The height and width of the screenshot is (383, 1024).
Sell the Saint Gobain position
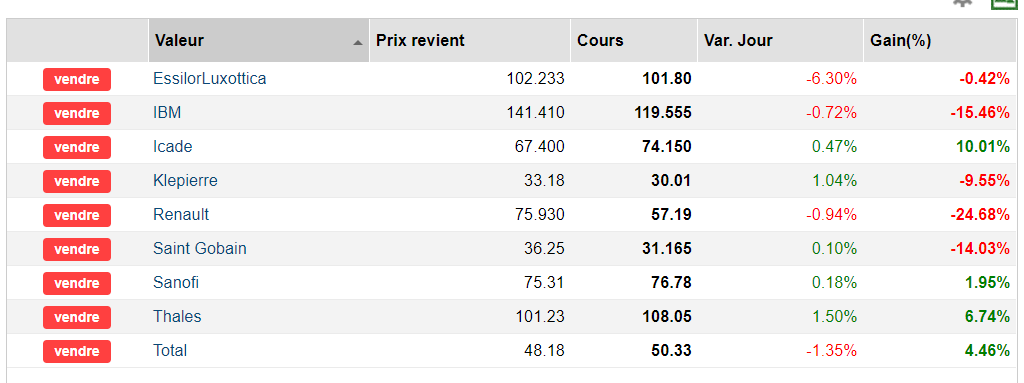click(x=77, y=249)
